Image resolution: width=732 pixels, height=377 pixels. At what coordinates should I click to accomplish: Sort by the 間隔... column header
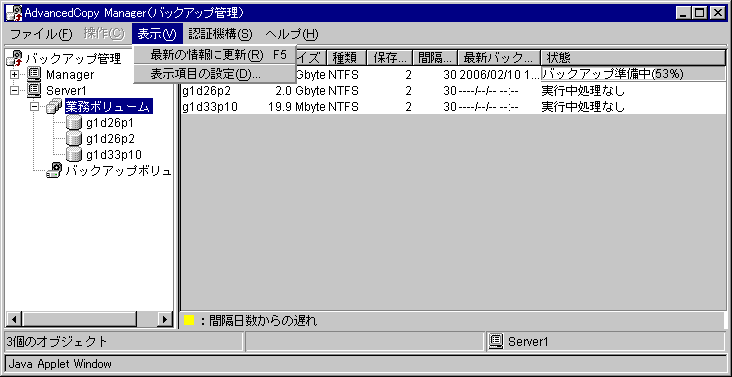pos(435,58)
